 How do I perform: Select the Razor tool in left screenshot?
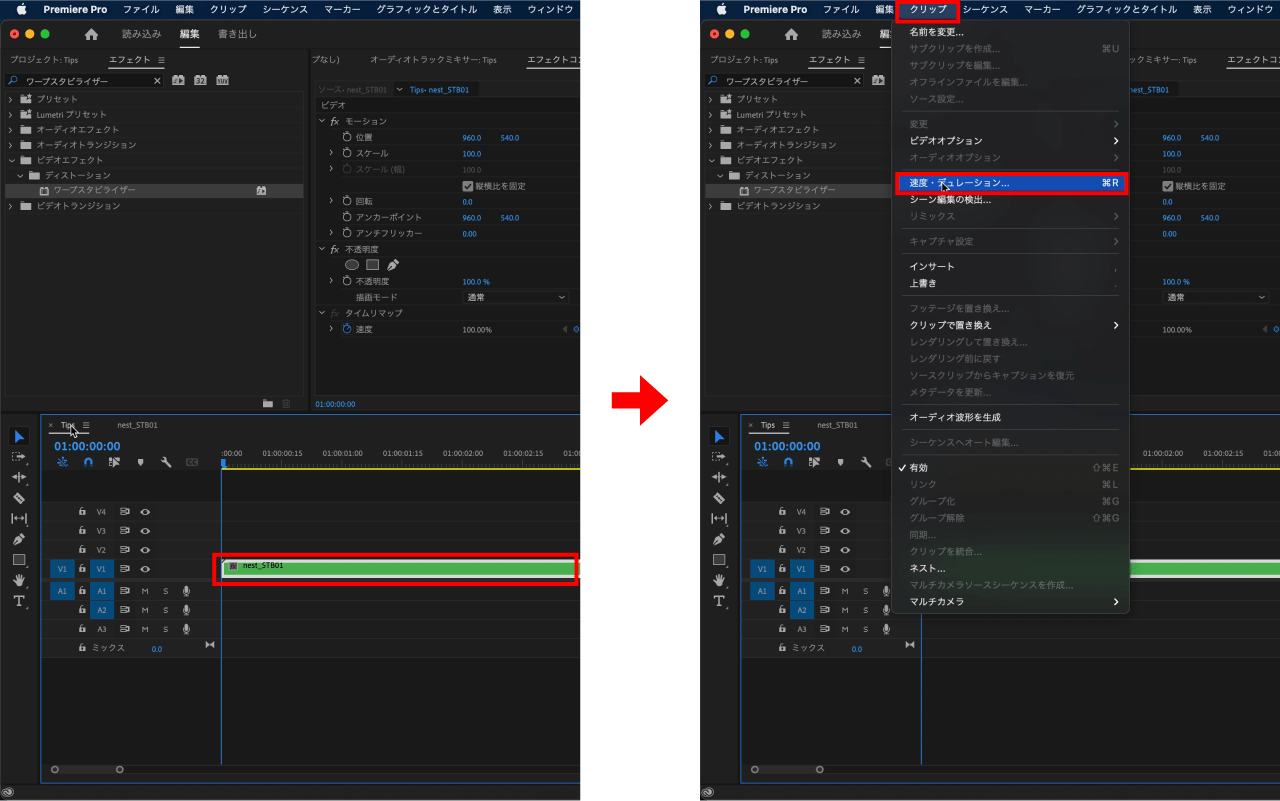coord(19,498)
